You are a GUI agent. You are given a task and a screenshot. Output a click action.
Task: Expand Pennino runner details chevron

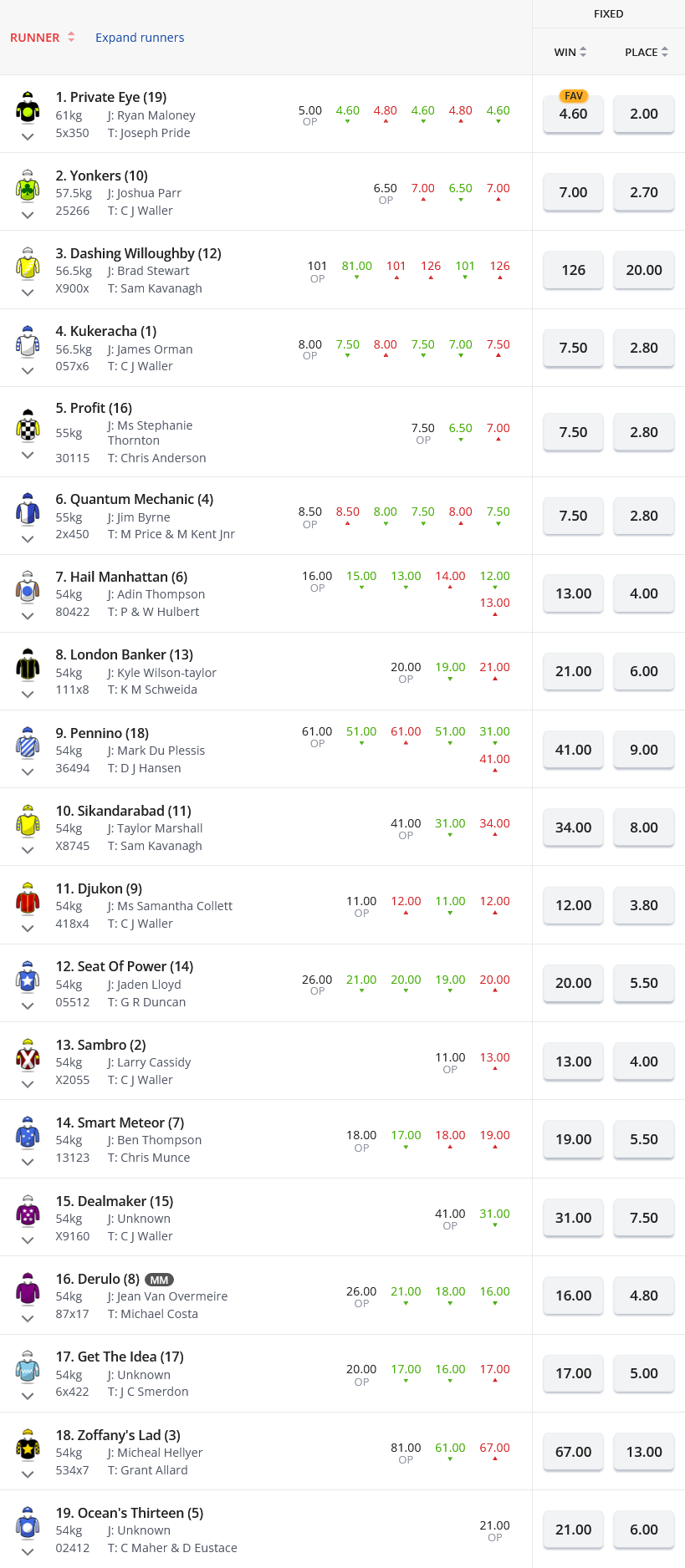[x=28, y=771]
